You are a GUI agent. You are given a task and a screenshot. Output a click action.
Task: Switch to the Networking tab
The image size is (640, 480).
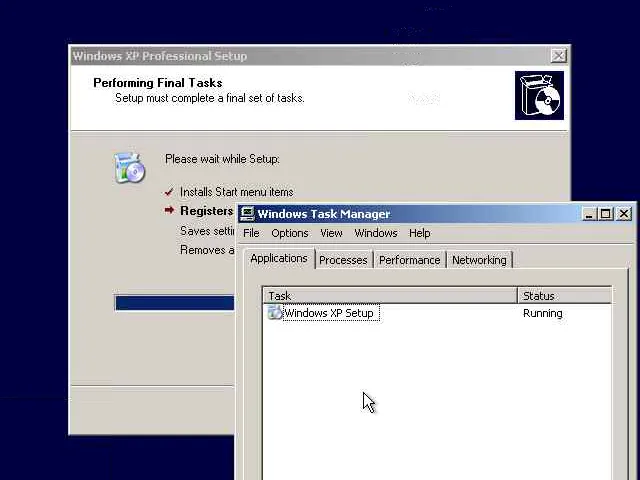[479, 260]
